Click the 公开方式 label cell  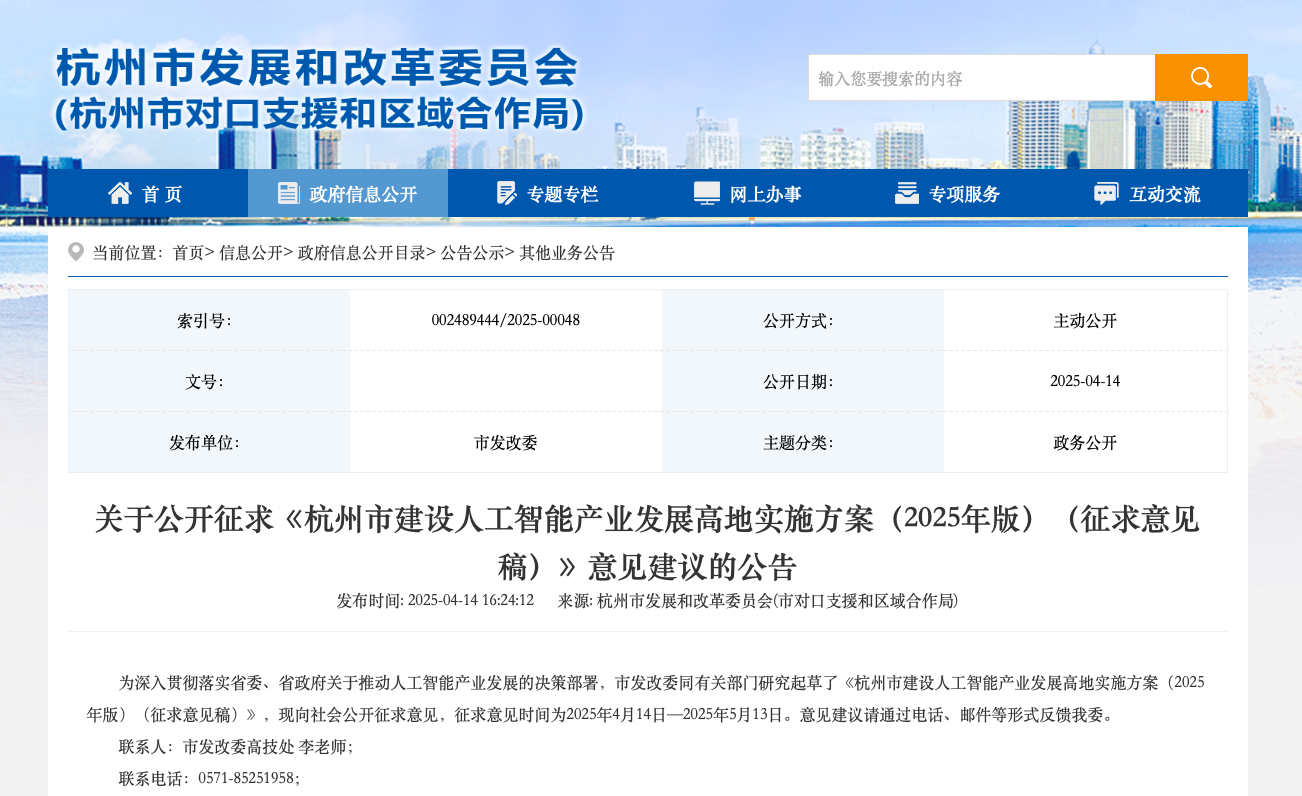click(x=803, y=320)
